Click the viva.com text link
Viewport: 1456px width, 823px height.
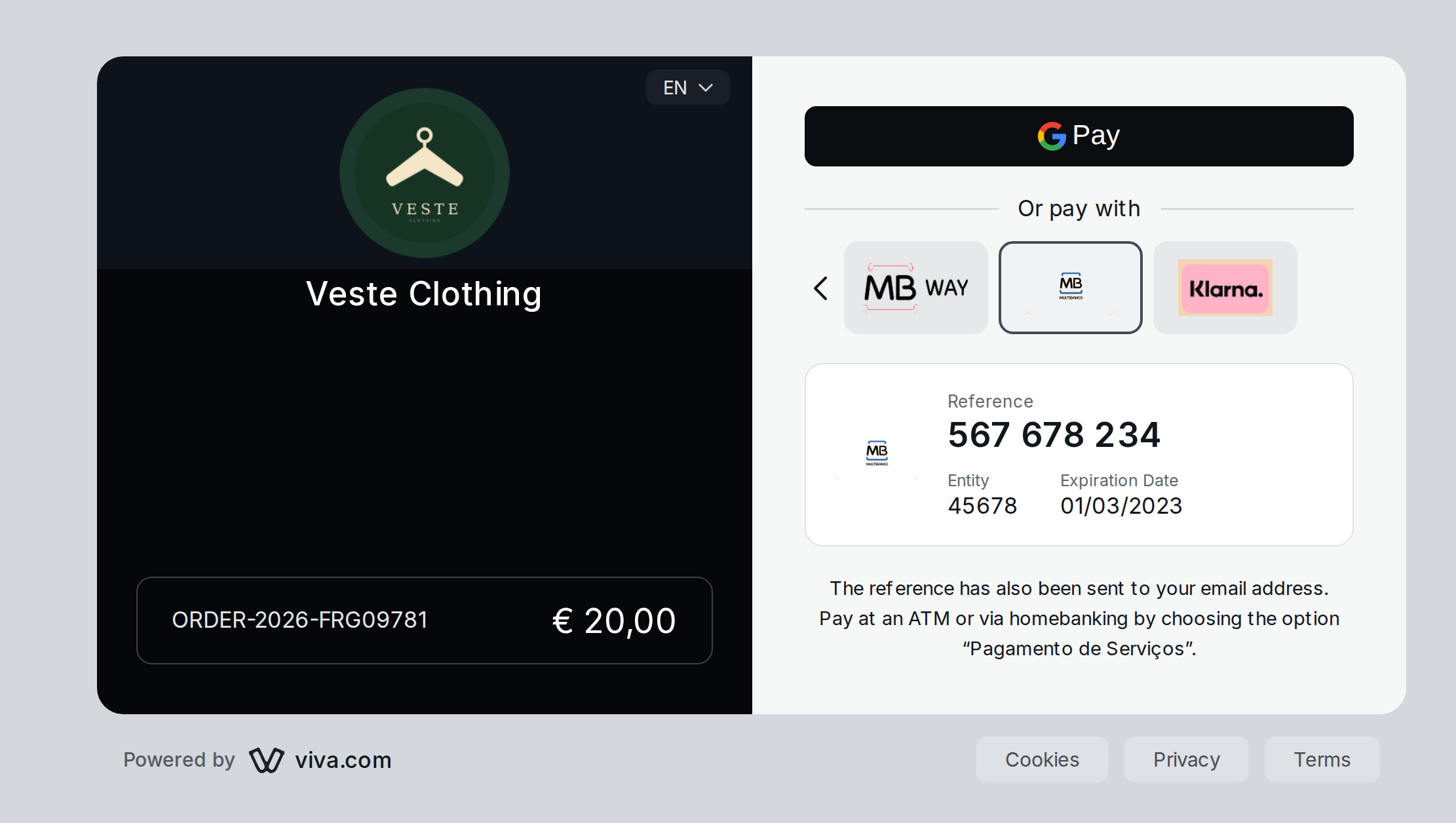tap(343, 760)
